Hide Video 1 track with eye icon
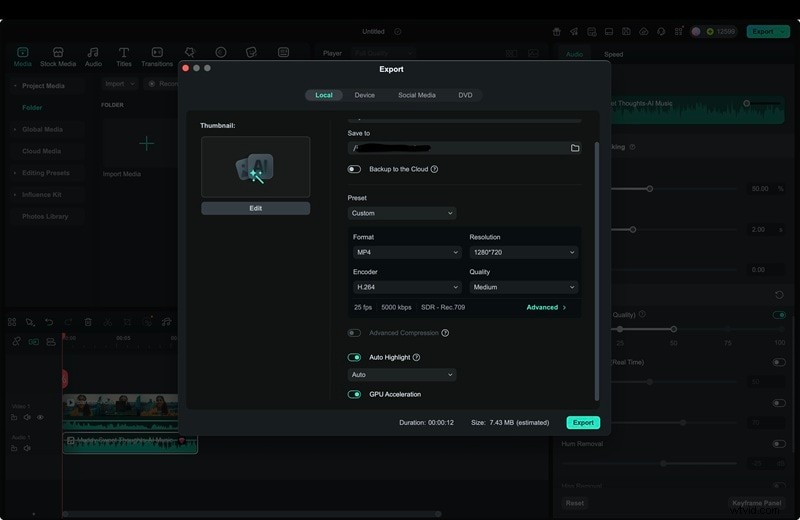Screen dimensions: 800x520 click(40, 417)
